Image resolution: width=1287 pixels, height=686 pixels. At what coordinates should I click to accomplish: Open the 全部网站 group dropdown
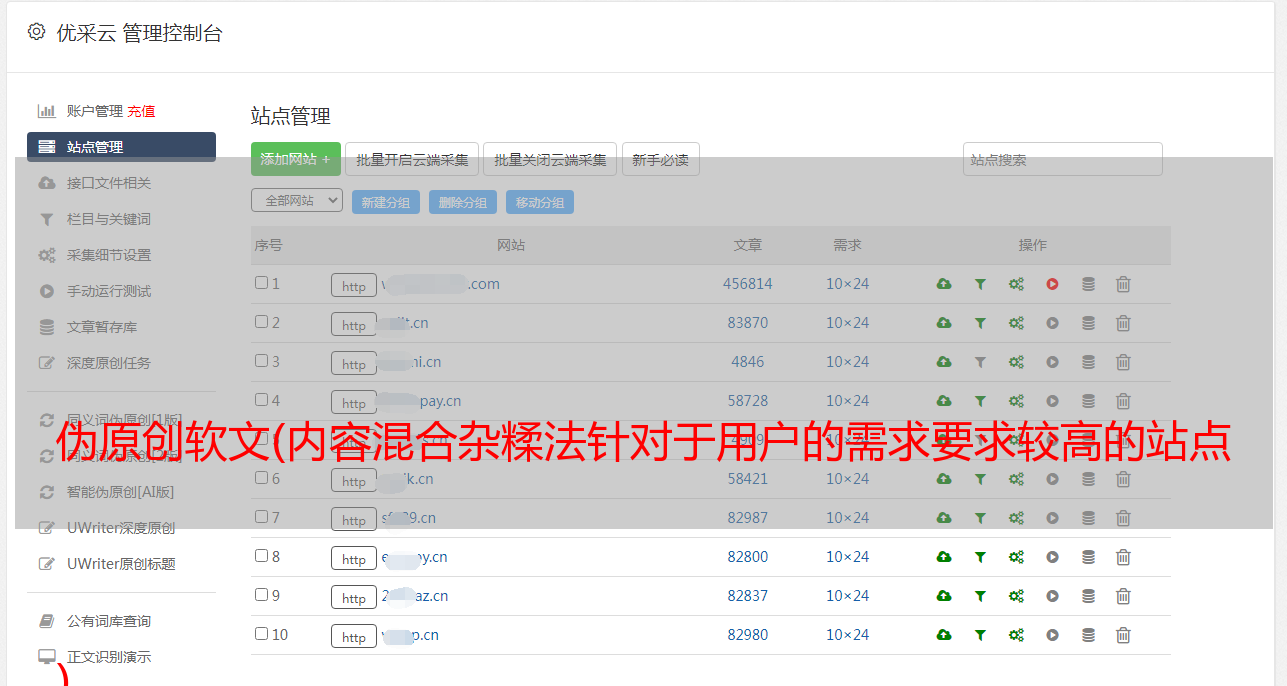coord(297,201)
